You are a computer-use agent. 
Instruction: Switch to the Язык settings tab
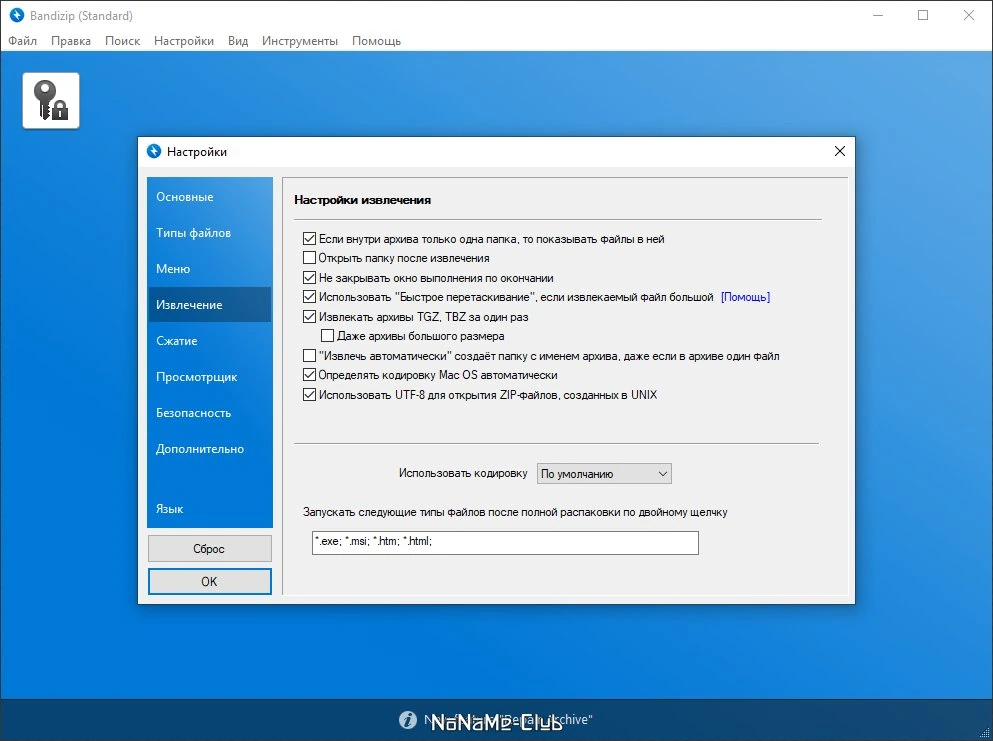tap(210, 509)
